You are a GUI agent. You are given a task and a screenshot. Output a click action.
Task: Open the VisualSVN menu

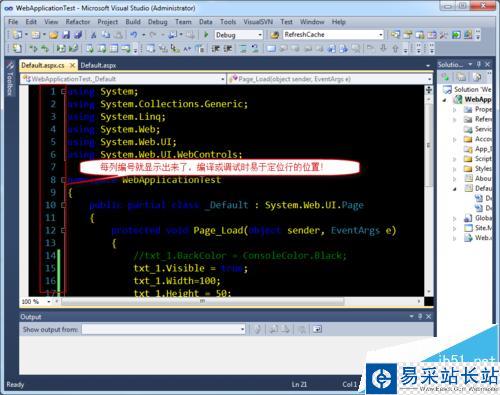coord(258,22)
